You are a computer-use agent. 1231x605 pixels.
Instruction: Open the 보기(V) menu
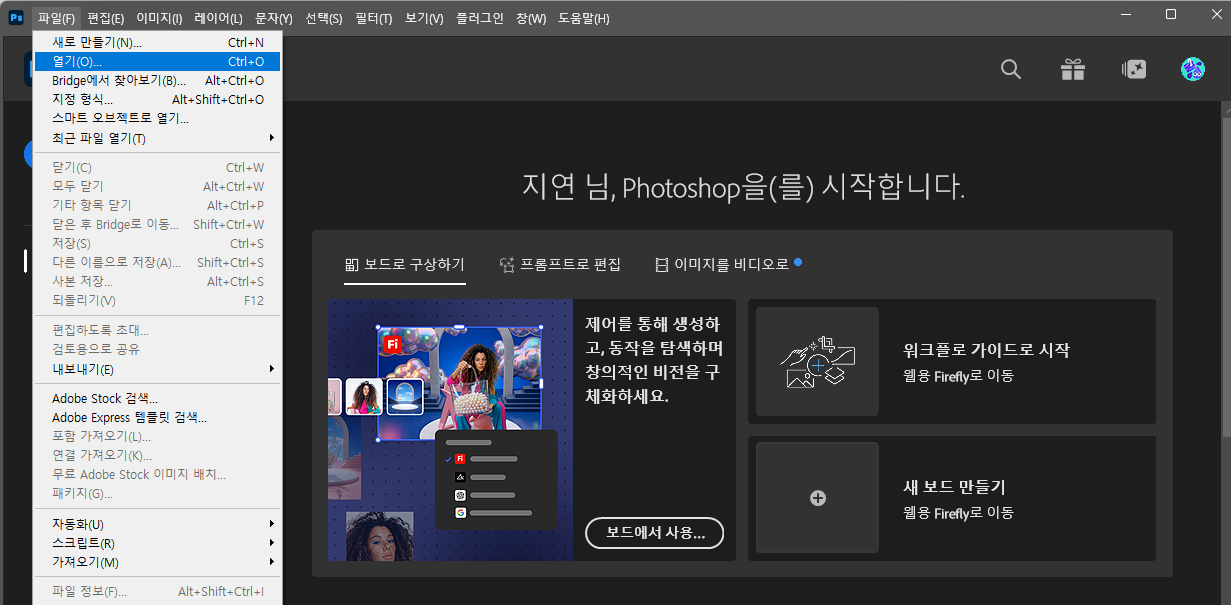coord(424,19)
